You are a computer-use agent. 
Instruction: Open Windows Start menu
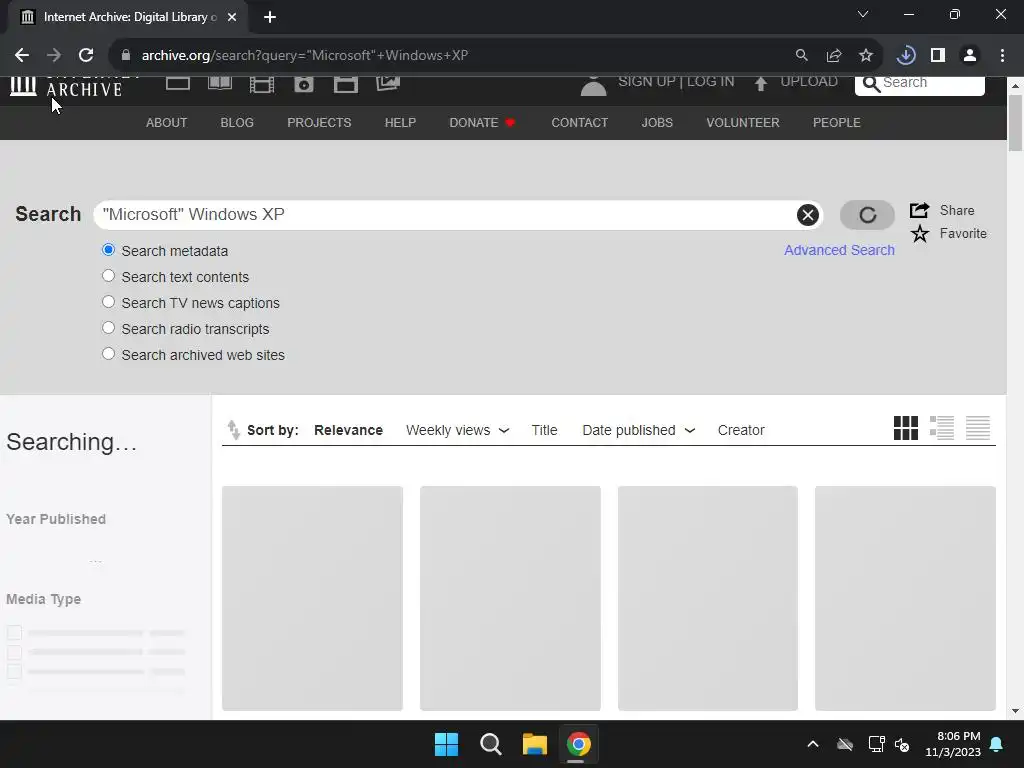447,744
